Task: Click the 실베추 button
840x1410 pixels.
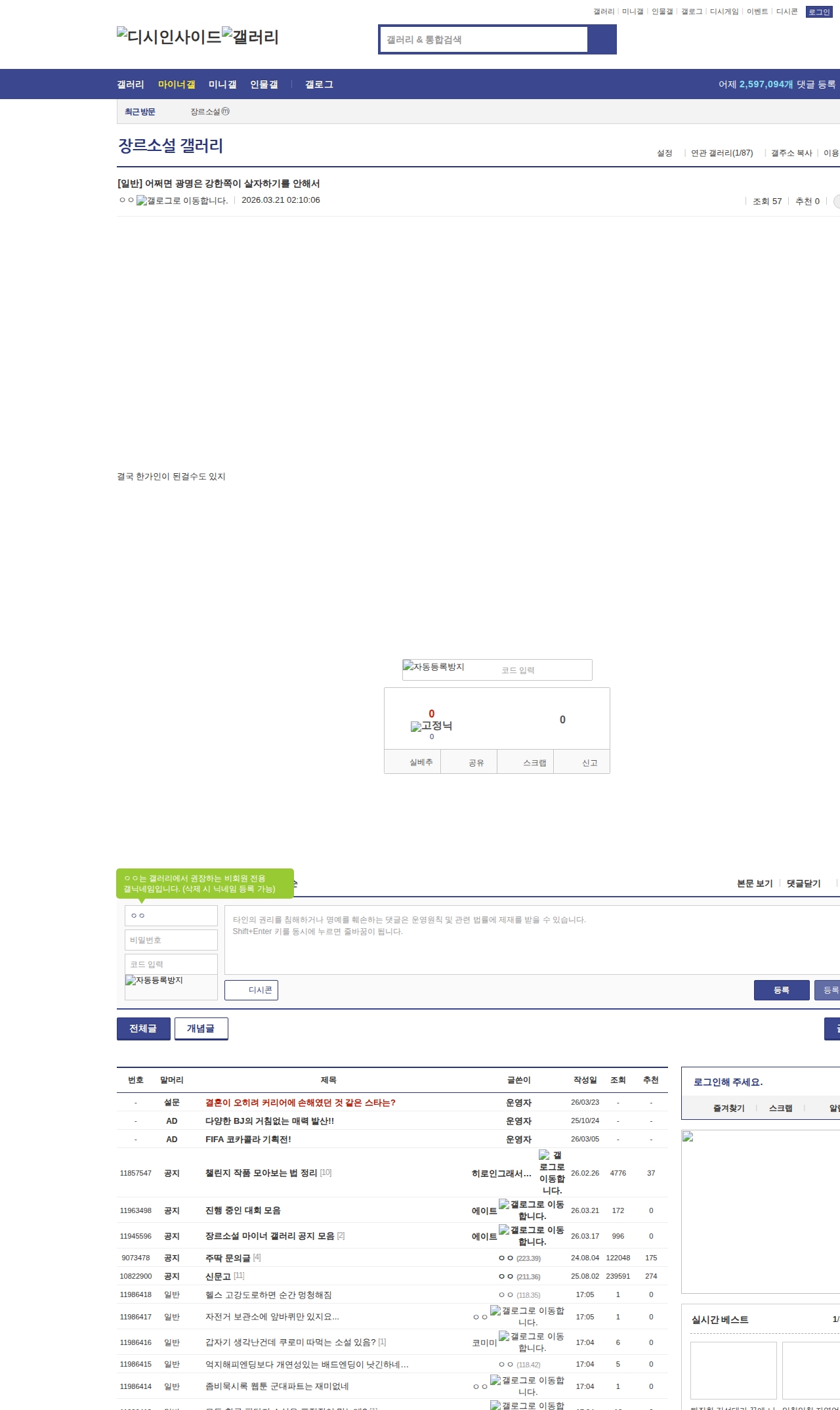Action: pos(413,762)
